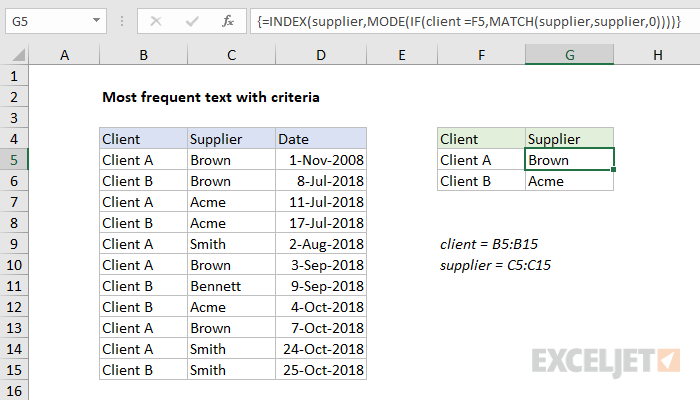Select the Bennett supplier cell
700x400 pixels.
(231, 286)
